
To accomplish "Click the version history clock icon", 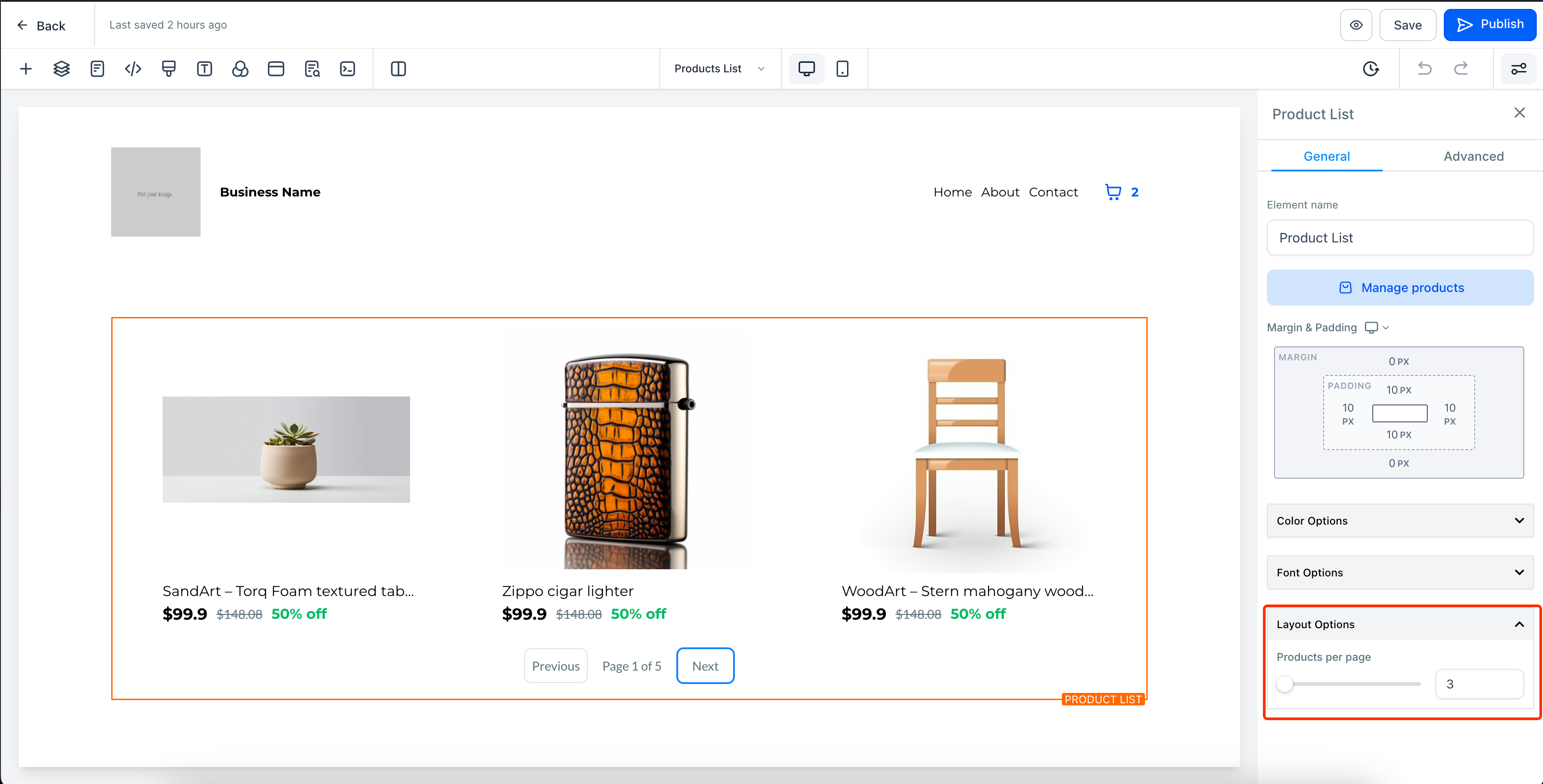I will pos(1371,69).
